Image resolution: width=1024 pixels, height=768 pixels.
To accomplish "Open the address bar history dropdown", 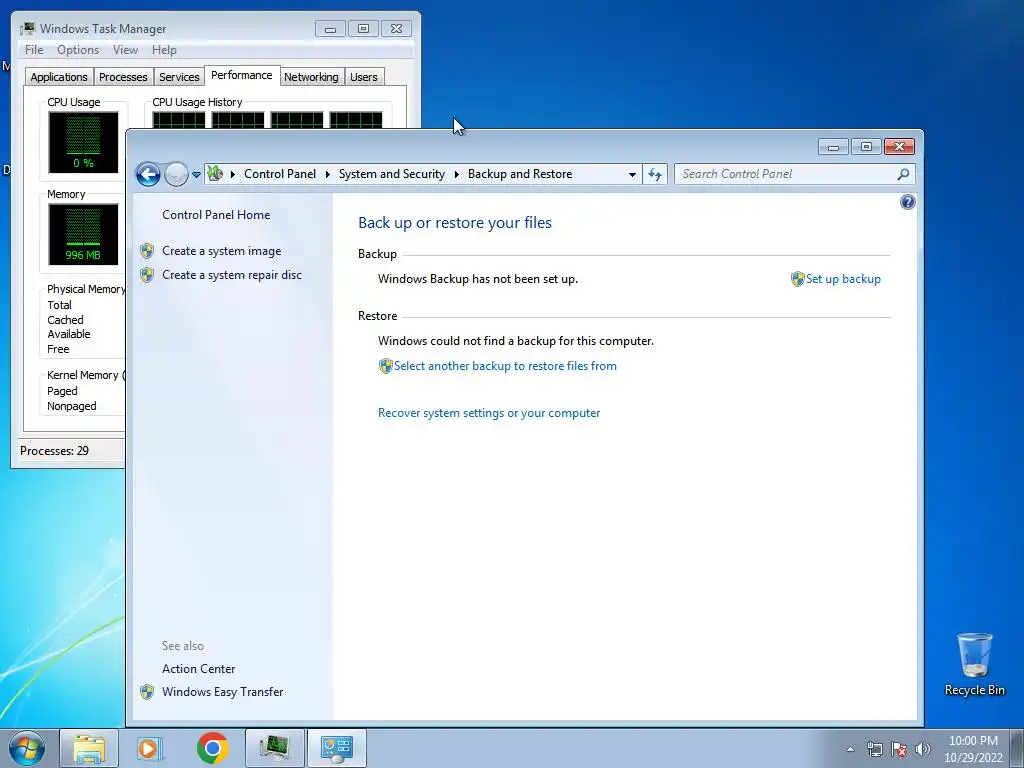I will point(632,174).
